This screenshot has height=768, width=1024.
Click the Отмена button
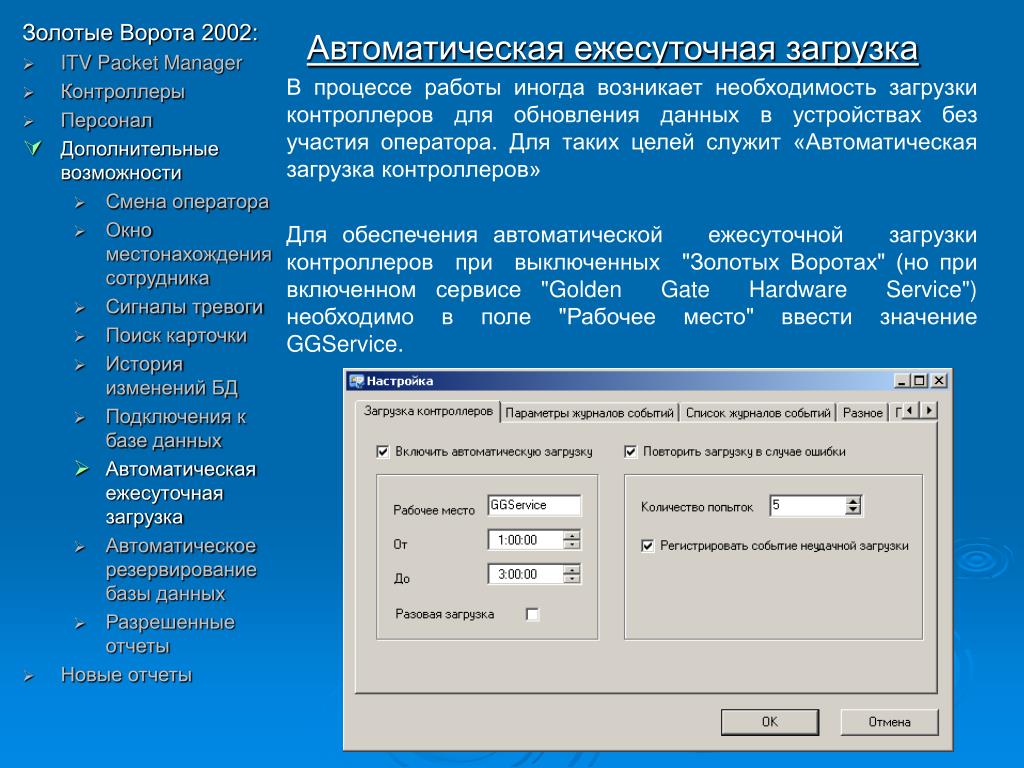tap(889, 722)
